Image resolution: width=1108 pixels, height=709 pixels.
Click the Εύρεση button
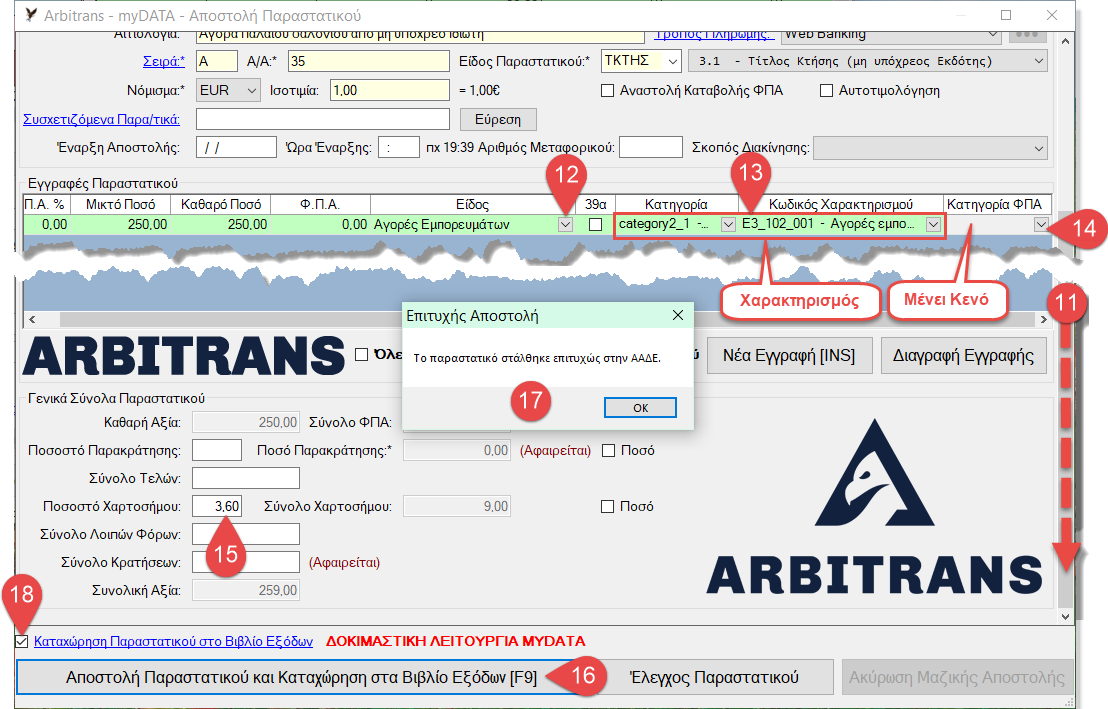pyautogui.click(x=498, y=119)
